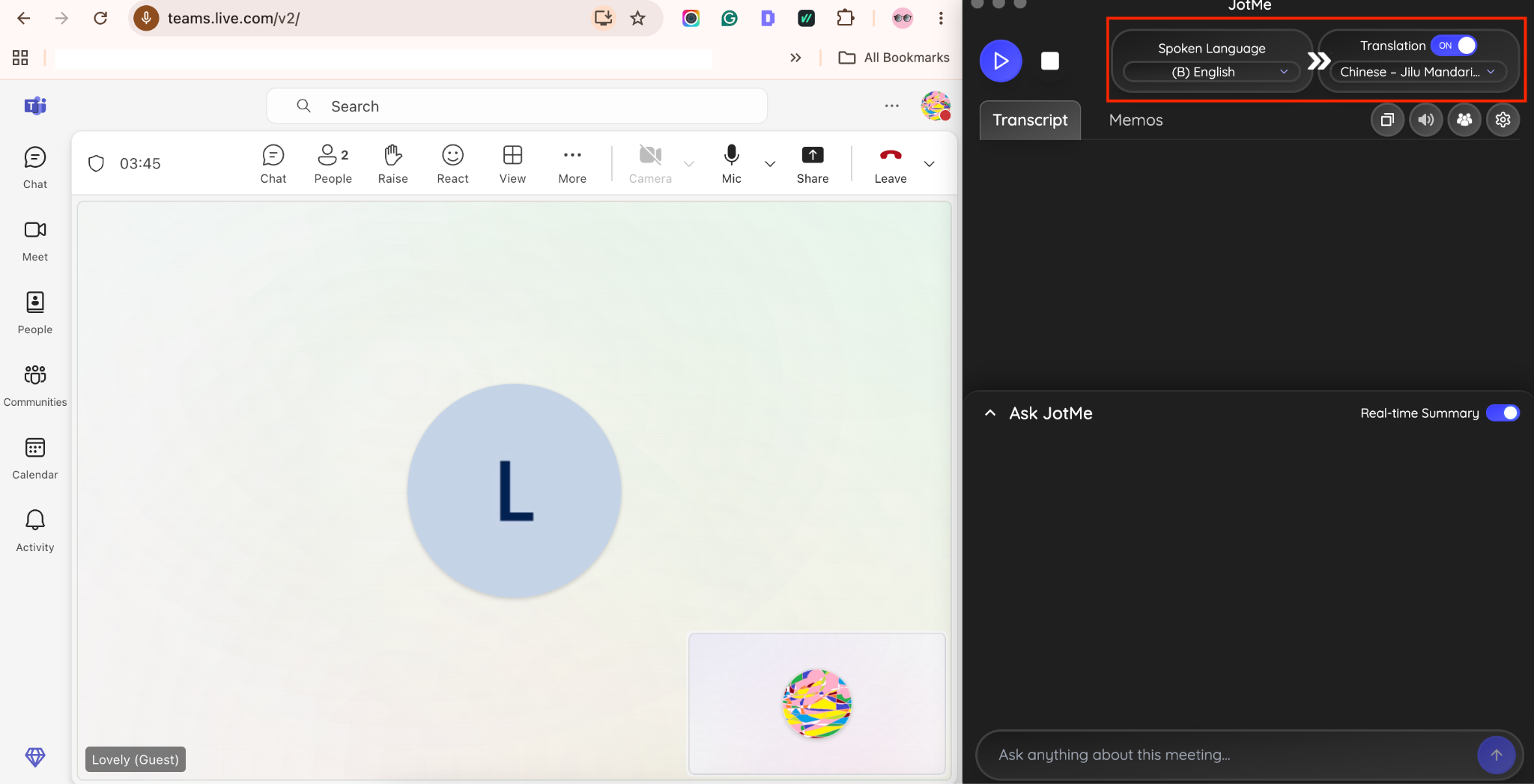The image size is (1534, 784).
Task: Open Chinese Jilu Mandarin translation dropdown
Action: [1418, 72]
